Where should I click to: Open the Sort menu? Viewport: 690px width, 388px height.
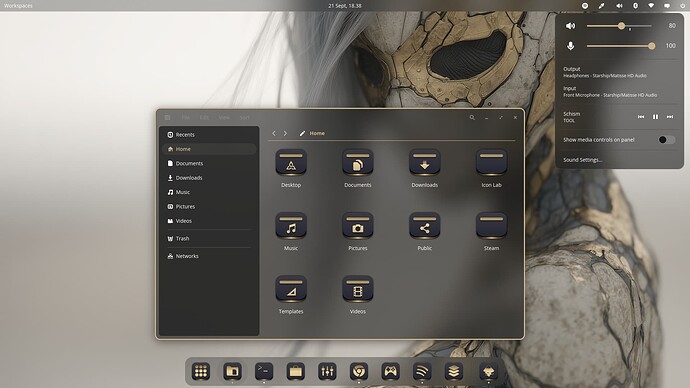[x=245, y=117]
